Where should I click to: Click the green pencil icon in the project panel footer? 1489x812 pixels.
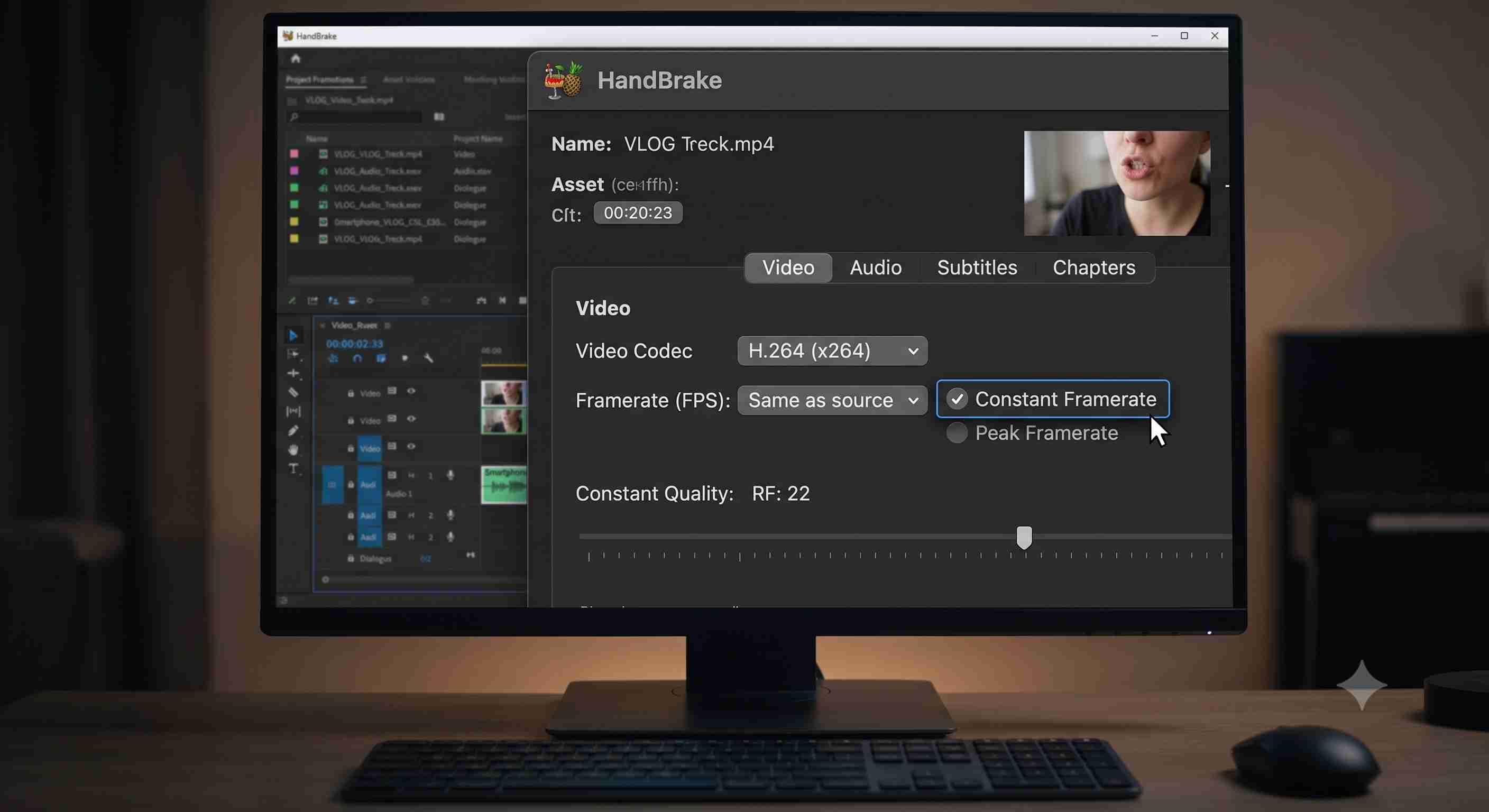(x=292, y=300)
